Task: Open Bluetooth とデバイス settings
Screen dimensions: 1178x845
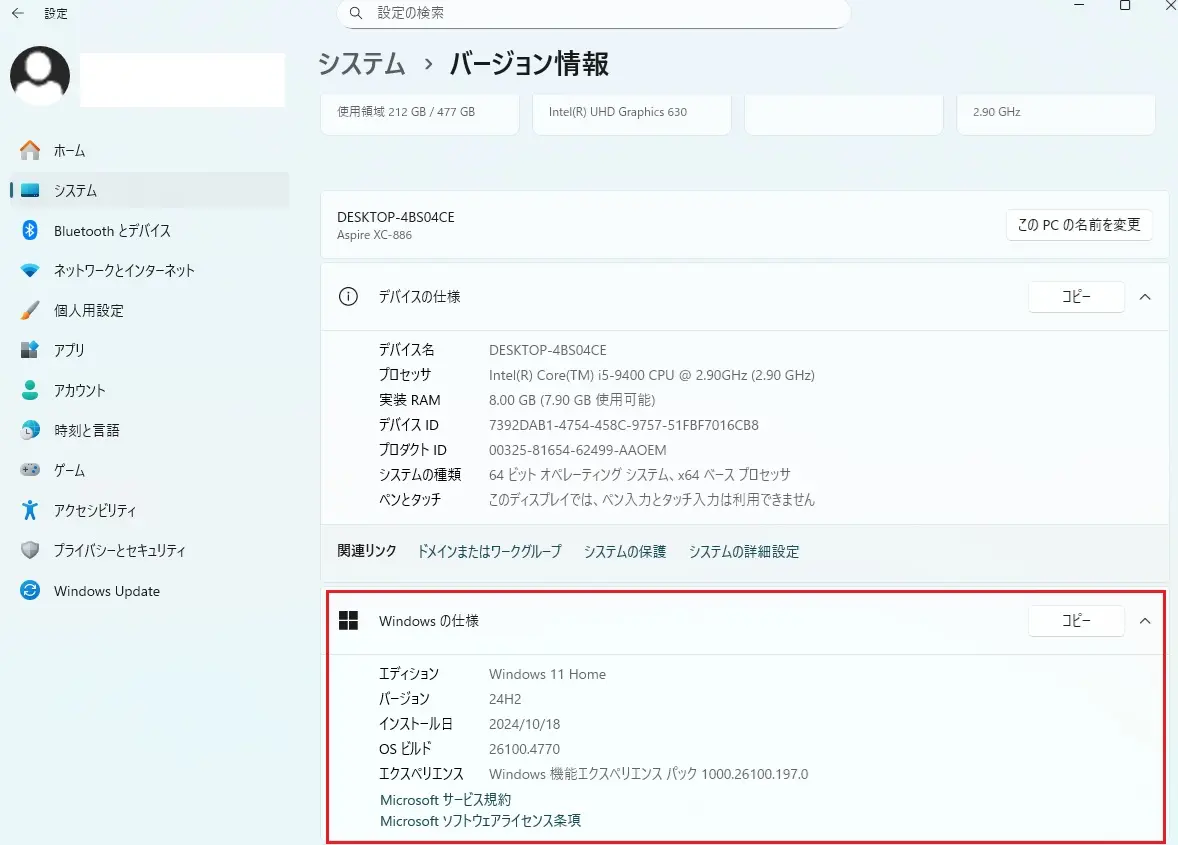Action: [x=149, y=230]
